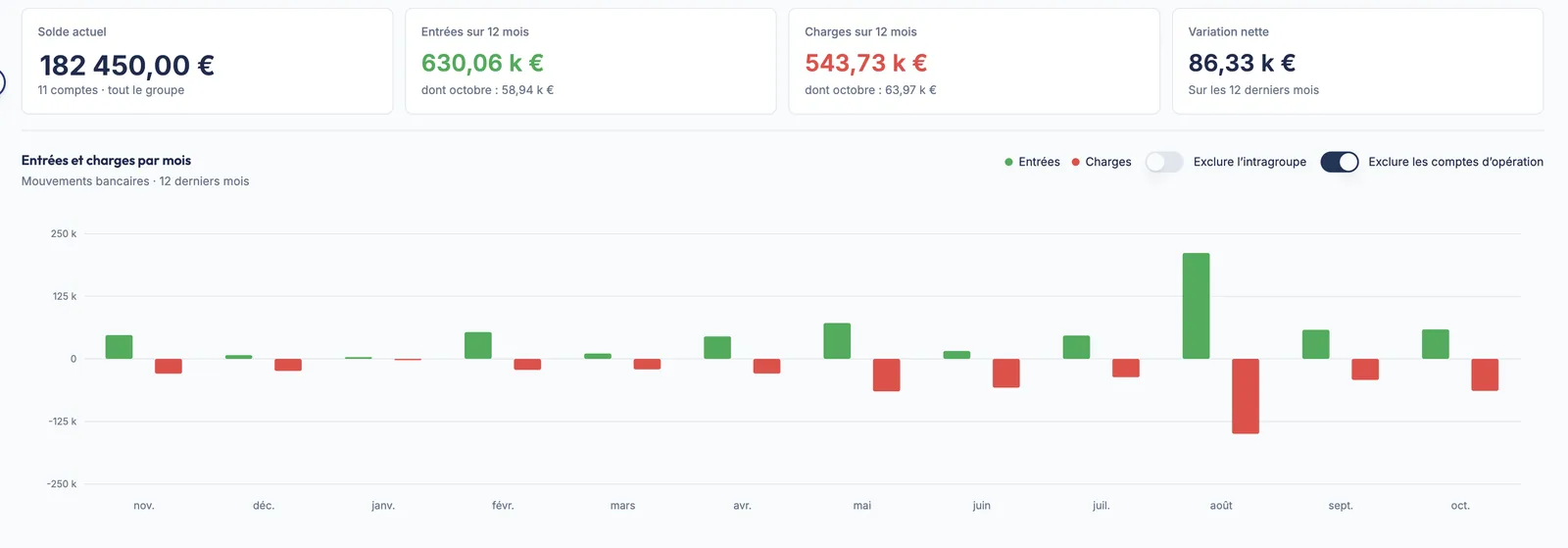Click the green mai Entrées bar
1568x548 pixels.
tap(837, 341)
